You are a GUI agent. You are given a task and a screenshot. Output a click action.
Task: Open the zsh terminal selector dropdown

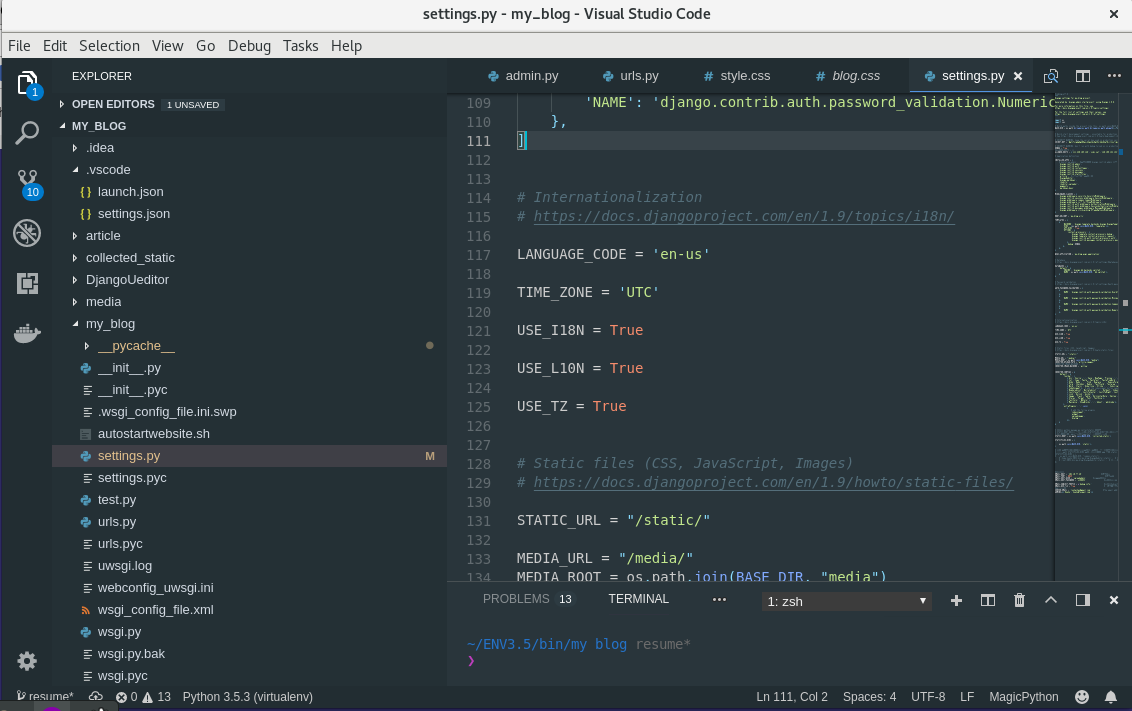tap(846, 601)
